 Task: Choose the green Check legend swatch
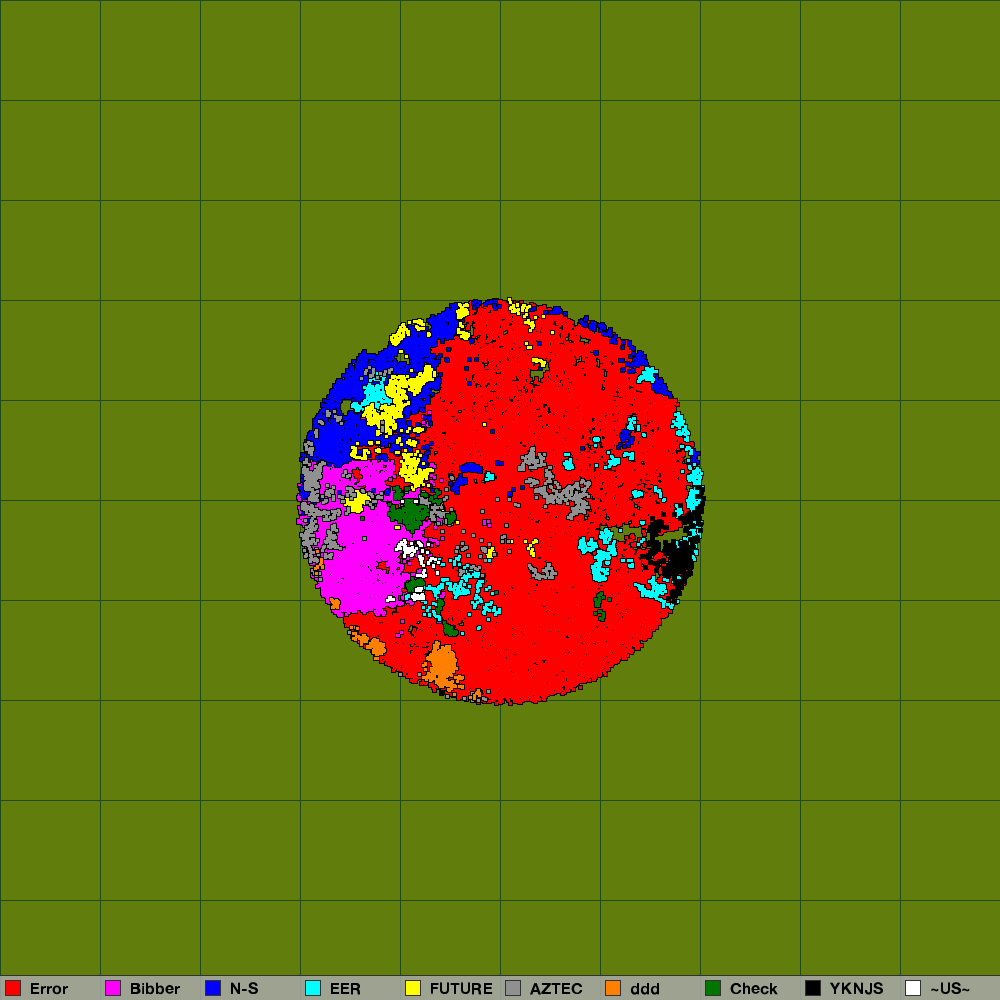(x=713, y=988)
